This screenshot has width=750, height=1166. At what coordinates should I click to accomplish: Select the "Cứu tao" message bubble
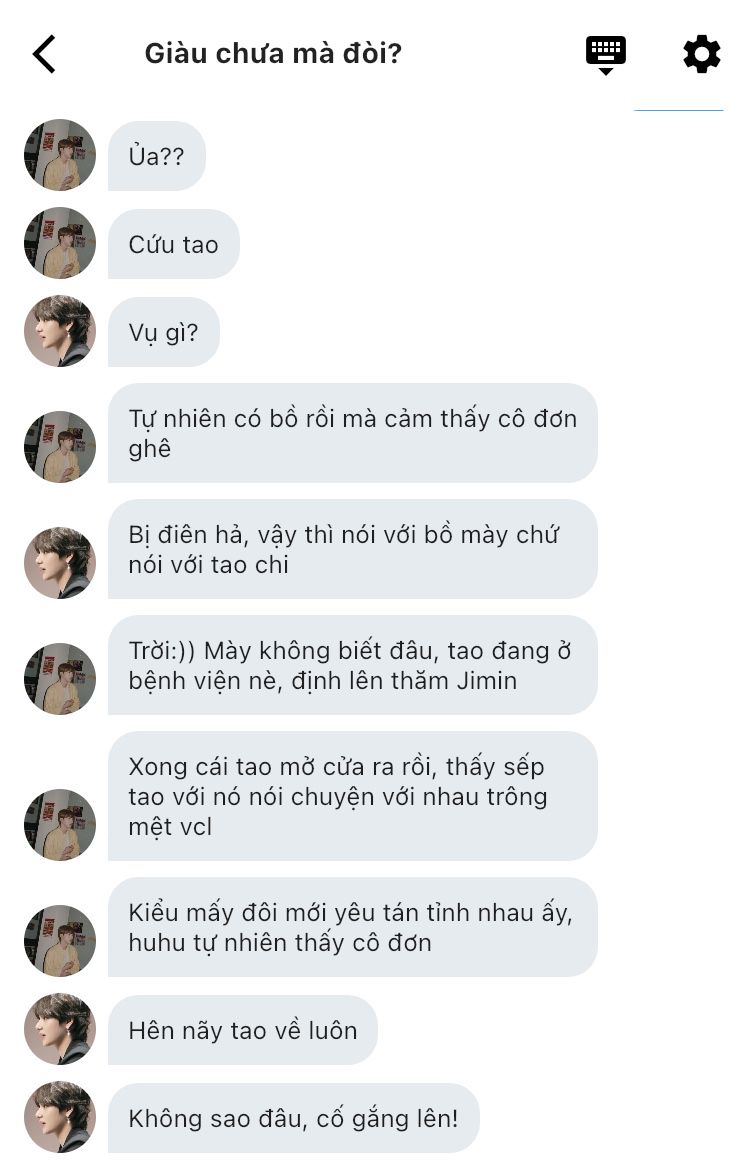point(173,244)
